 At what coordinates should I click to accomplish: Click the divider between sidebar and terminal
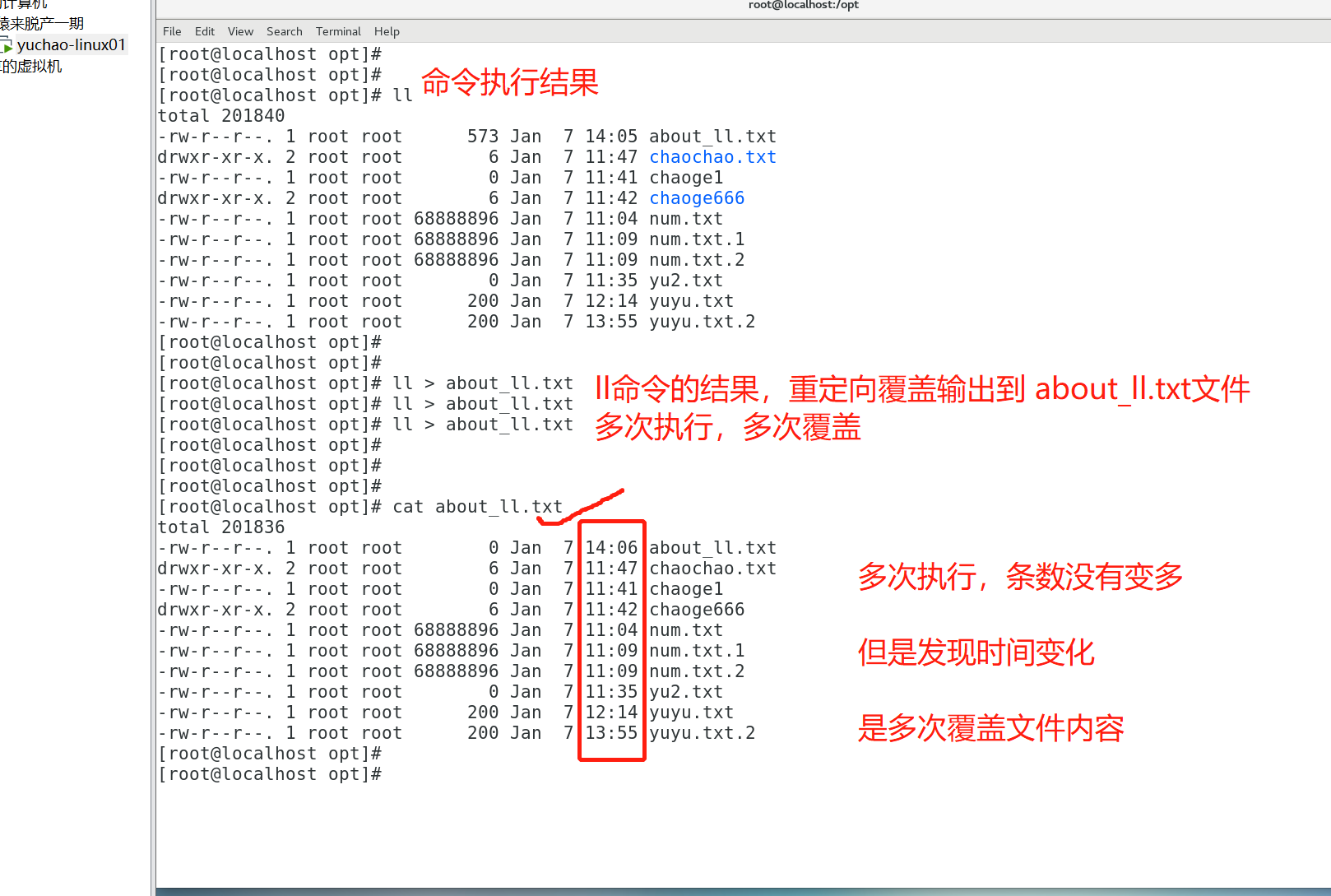153,448
